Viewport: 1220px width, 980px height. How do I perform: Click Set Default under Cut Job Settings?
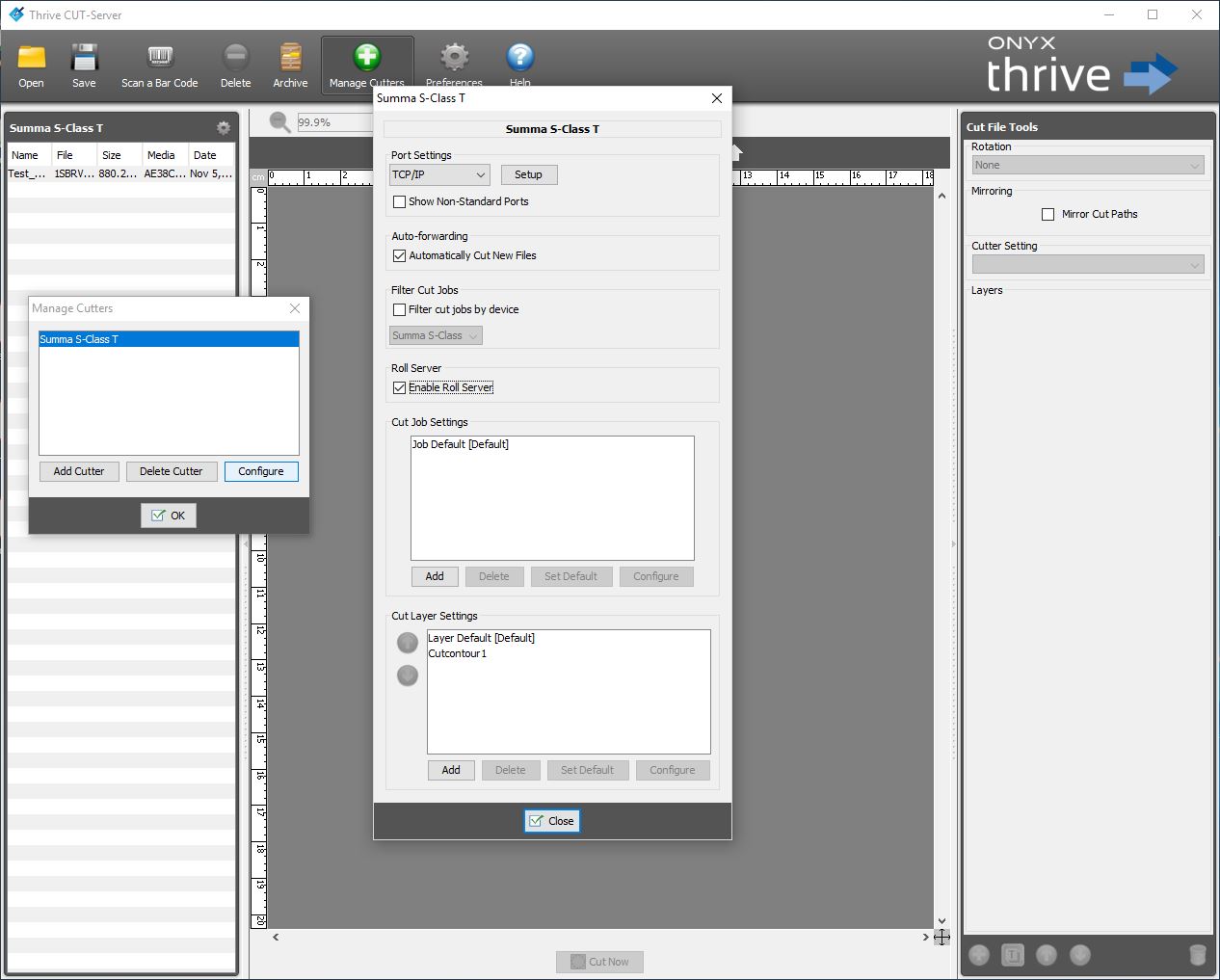[570, 576]
